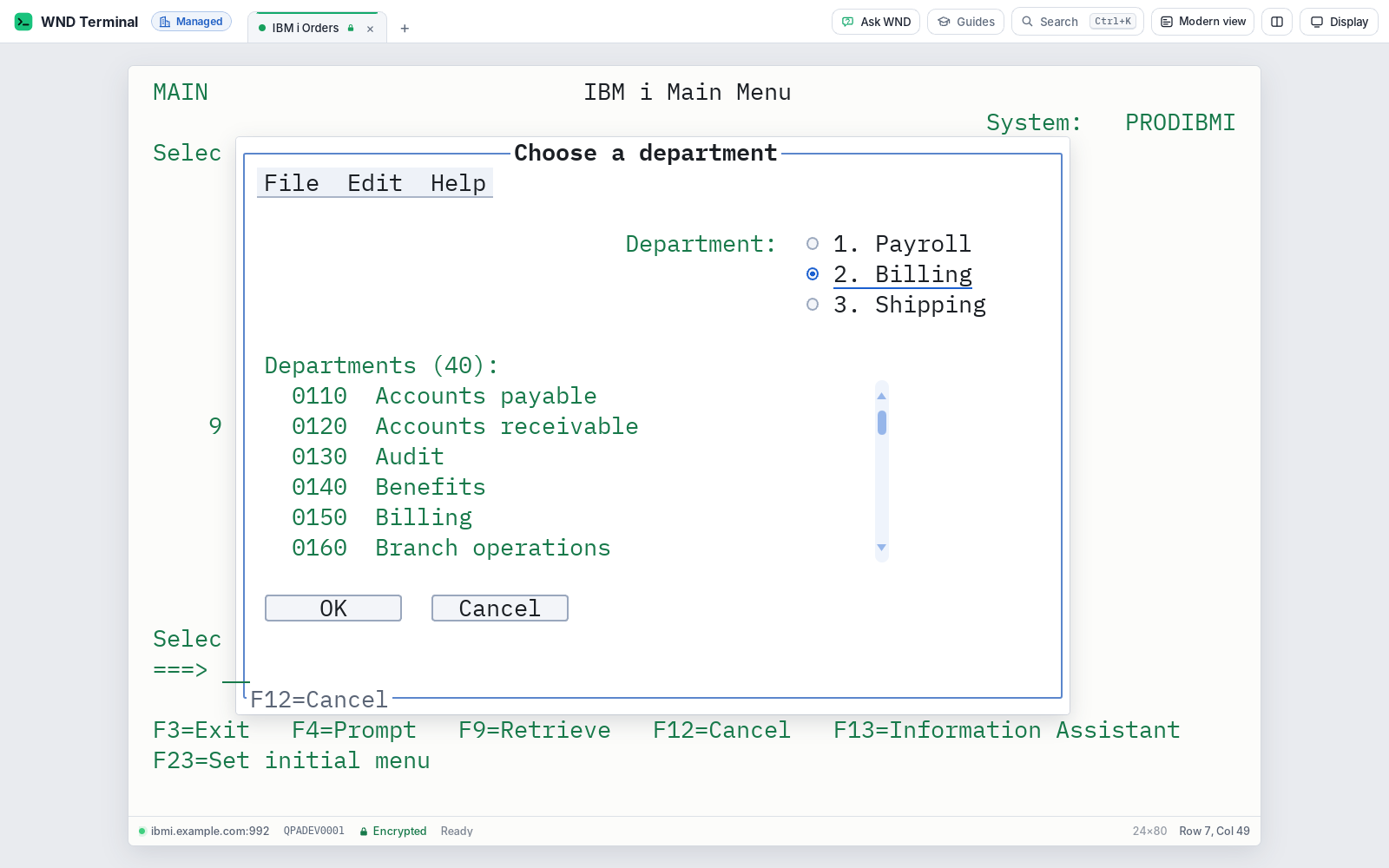This screenshot has height=868, width=1389.
Task: Click F23=Set initial menu key
Action: (x=292, y=760)
